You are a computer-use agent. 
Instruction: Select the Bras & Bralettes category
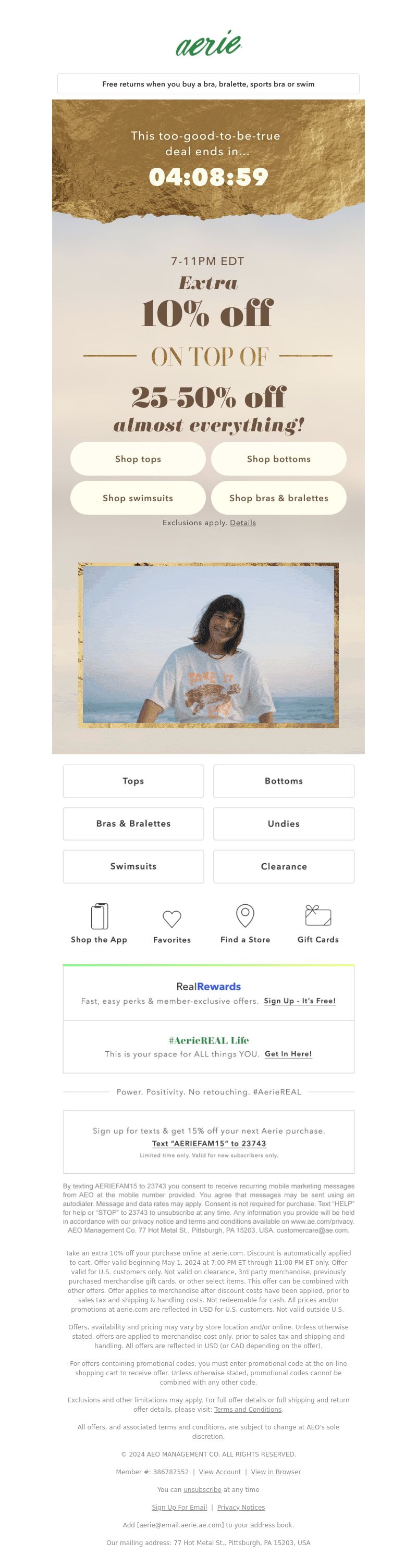133,824
